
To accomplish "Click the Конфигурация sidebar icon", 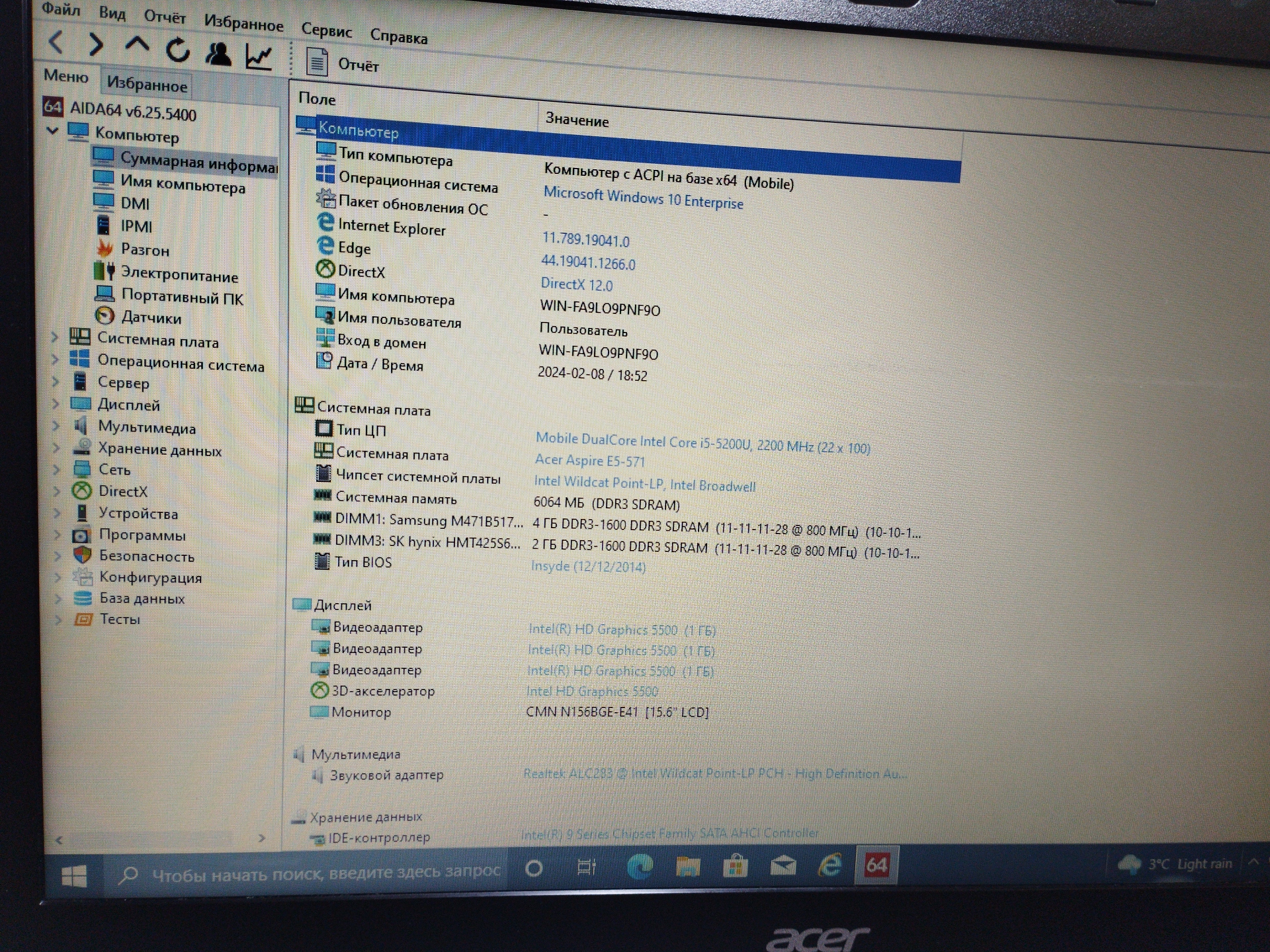I will tap(83, 576).
